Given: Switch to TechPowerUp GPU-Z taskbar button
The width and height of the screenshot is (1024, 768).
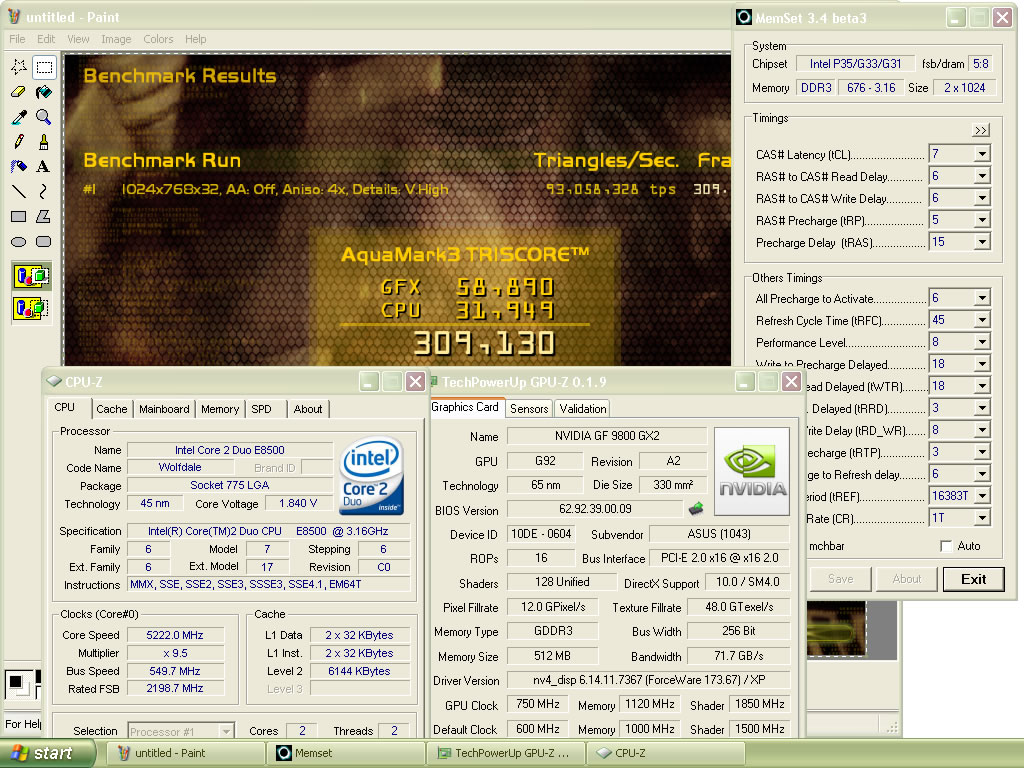Looking at the screenshot, I should point(506,753).
